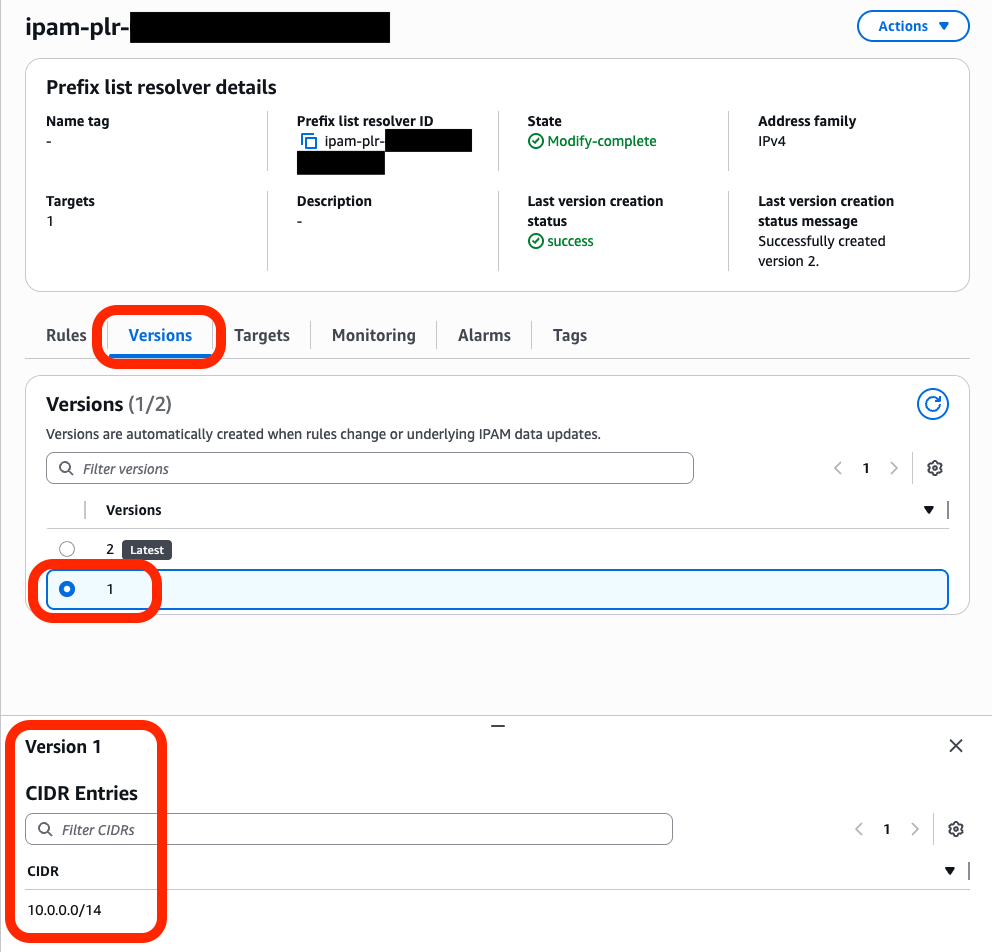The width and height of the screenshot is (992, 952).
Task: Go to next page of CIDR entries
Action: point(914,829)
